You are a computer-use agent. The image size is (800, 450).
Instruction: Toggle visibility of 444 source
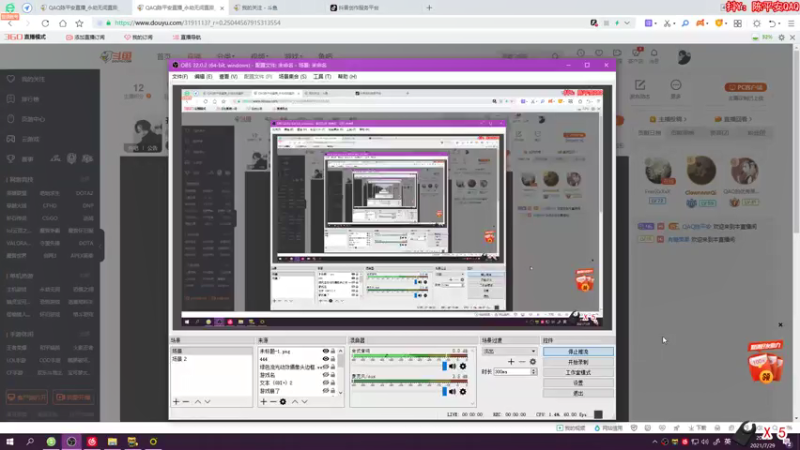326,359
